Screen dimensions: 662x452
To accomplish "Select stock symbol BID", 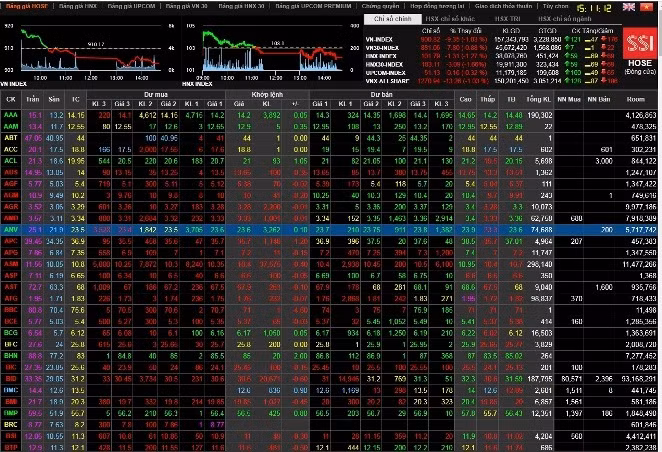I will pos(11,379).
